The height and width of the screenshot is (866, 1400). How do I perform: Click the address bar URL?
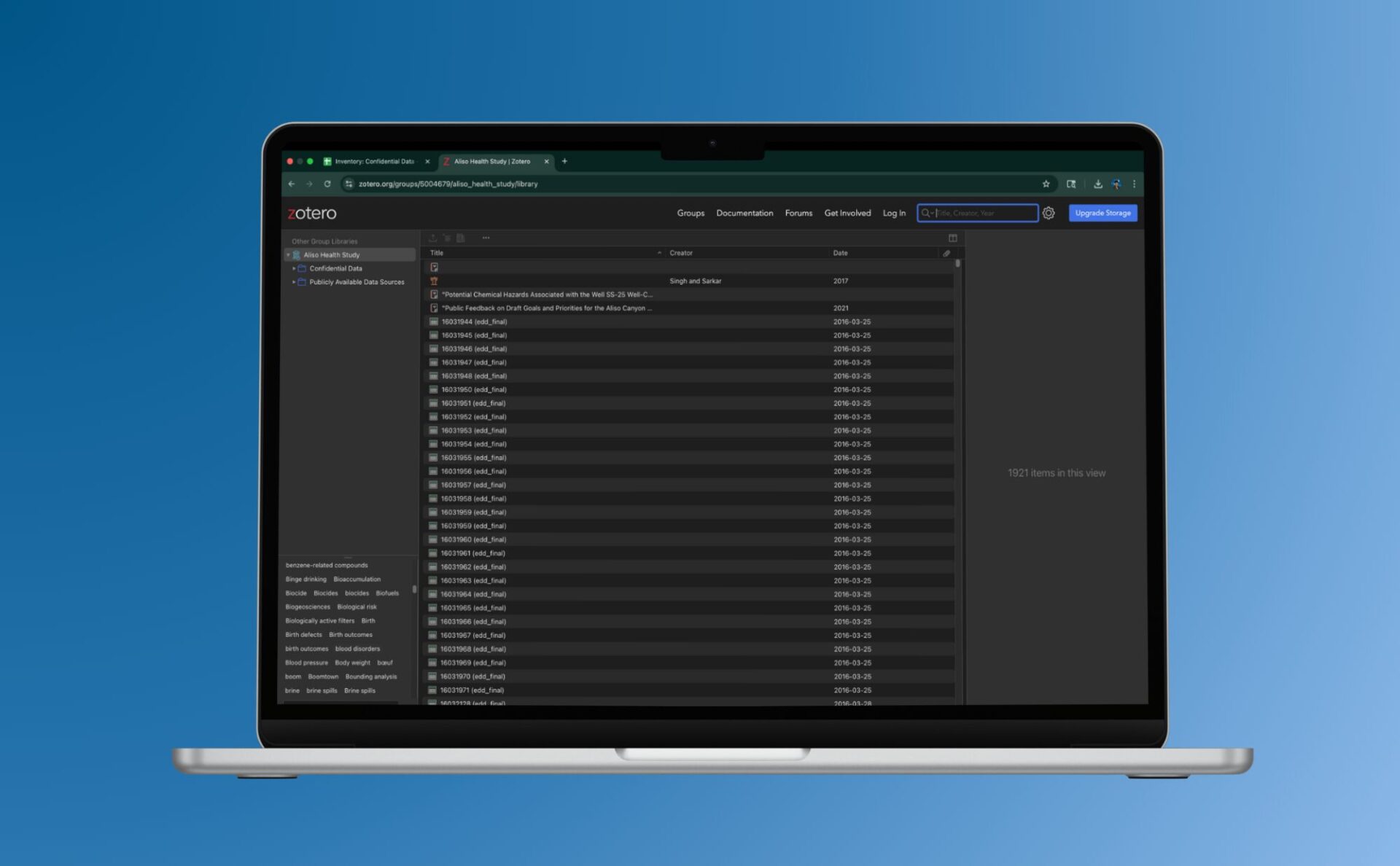click(448, 184)
